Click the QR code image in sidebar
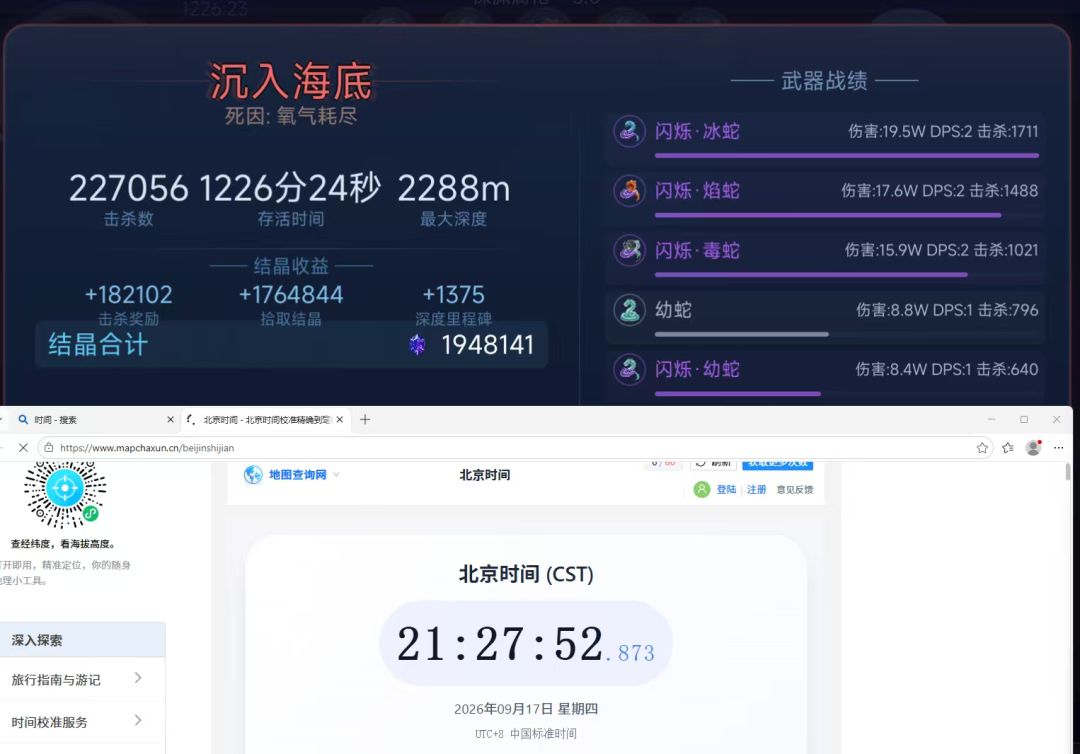 click(65, 494)
